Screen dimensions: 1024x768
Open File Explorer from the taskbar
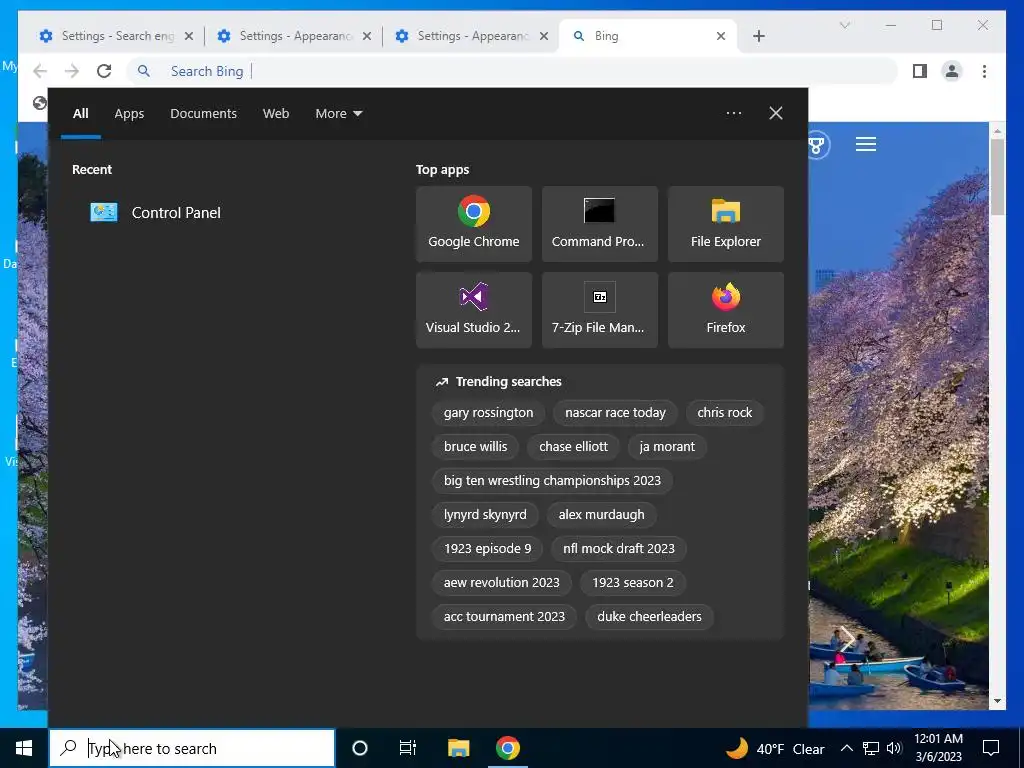coord(458,748)
